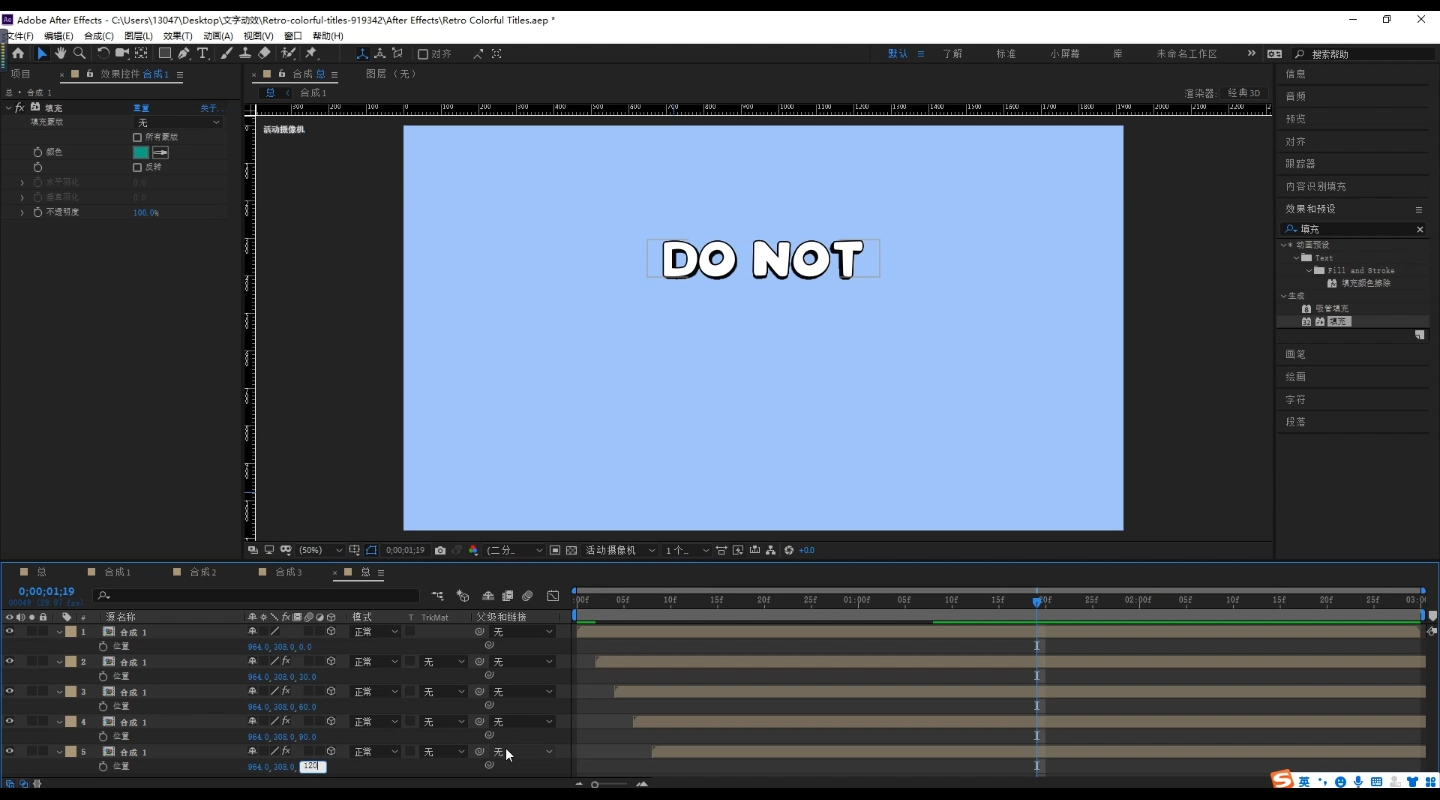The image size is (1440, 800).
Task: Enable the 反转 checkbox
Action: point(137,167)
